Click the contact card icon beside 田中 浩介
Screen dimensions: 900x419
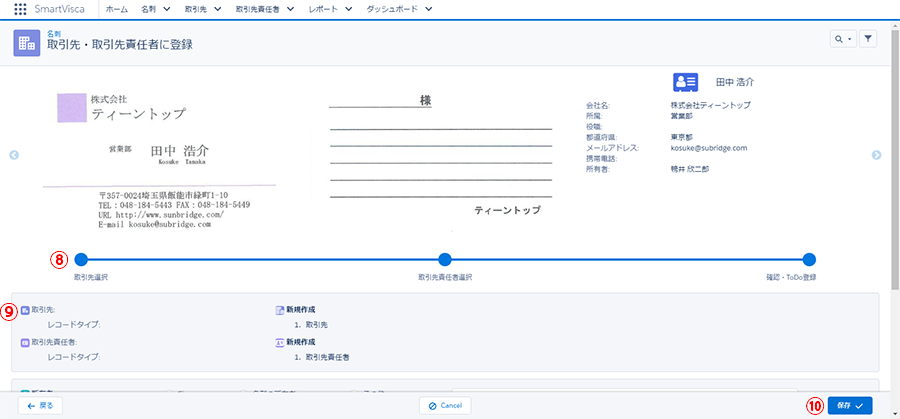tap(685, 82)
